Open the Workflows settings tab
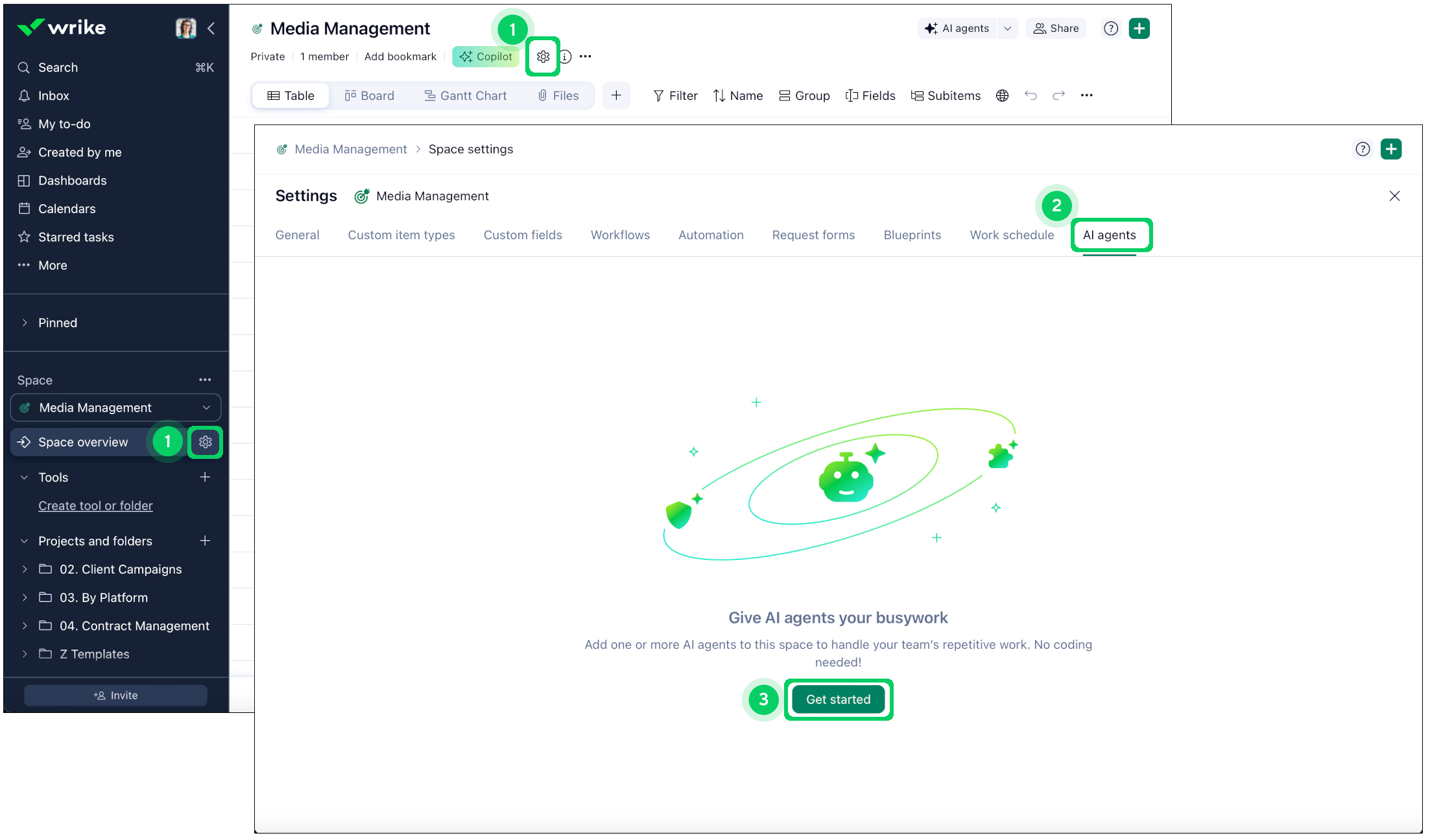 [620, 235]
